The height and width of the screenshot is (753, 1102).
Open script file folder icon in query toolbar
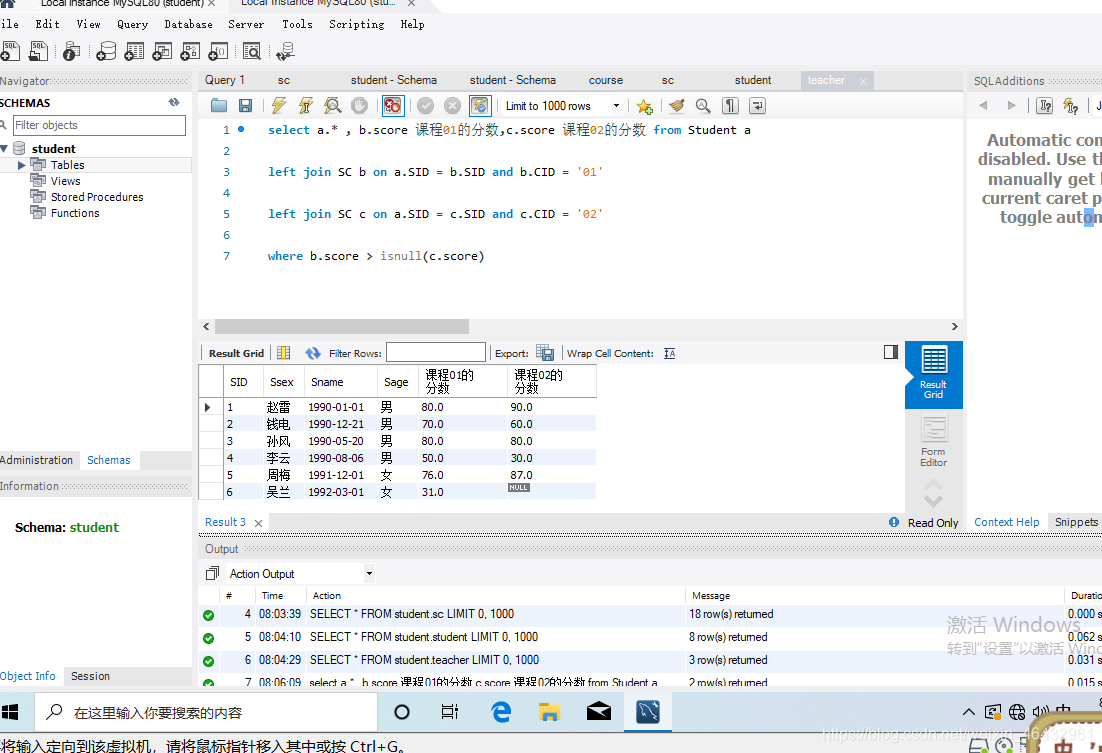(219, 105)
